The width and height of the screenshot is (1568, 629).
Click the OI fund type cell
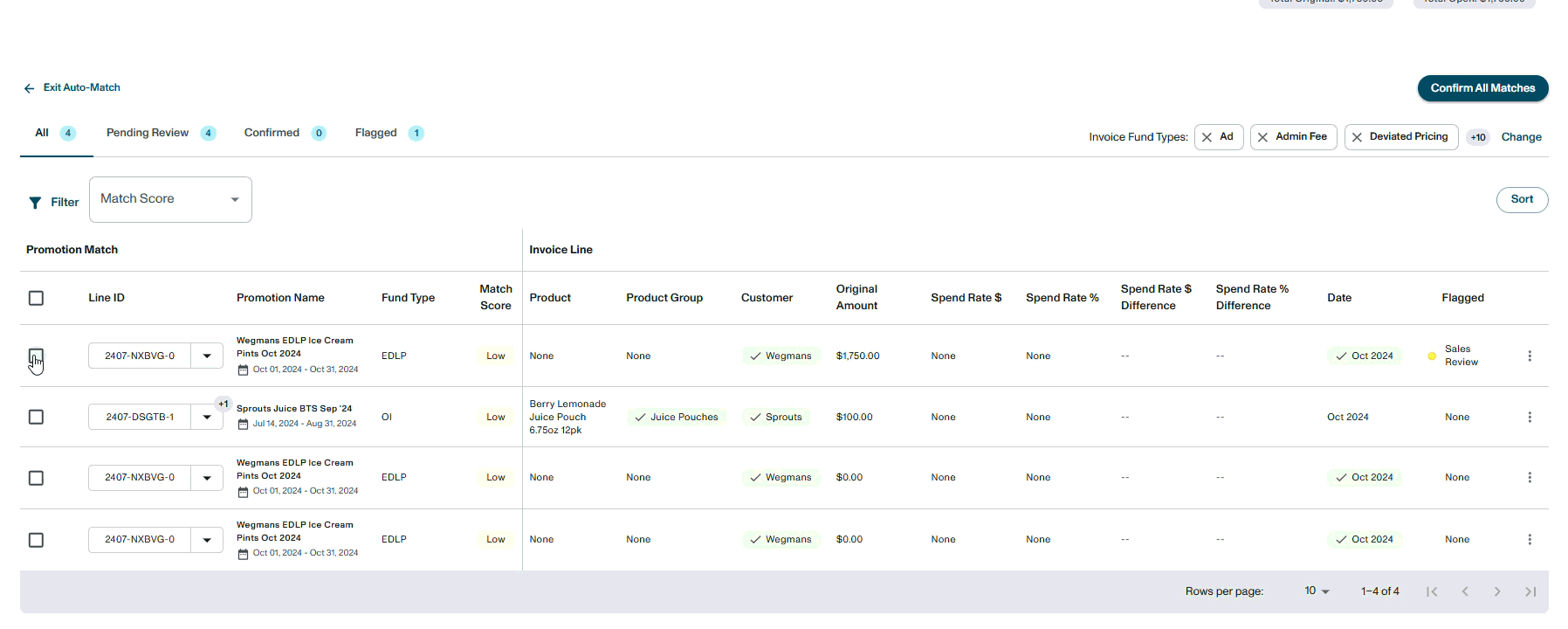pyautogui.click(x=387, y=417)
